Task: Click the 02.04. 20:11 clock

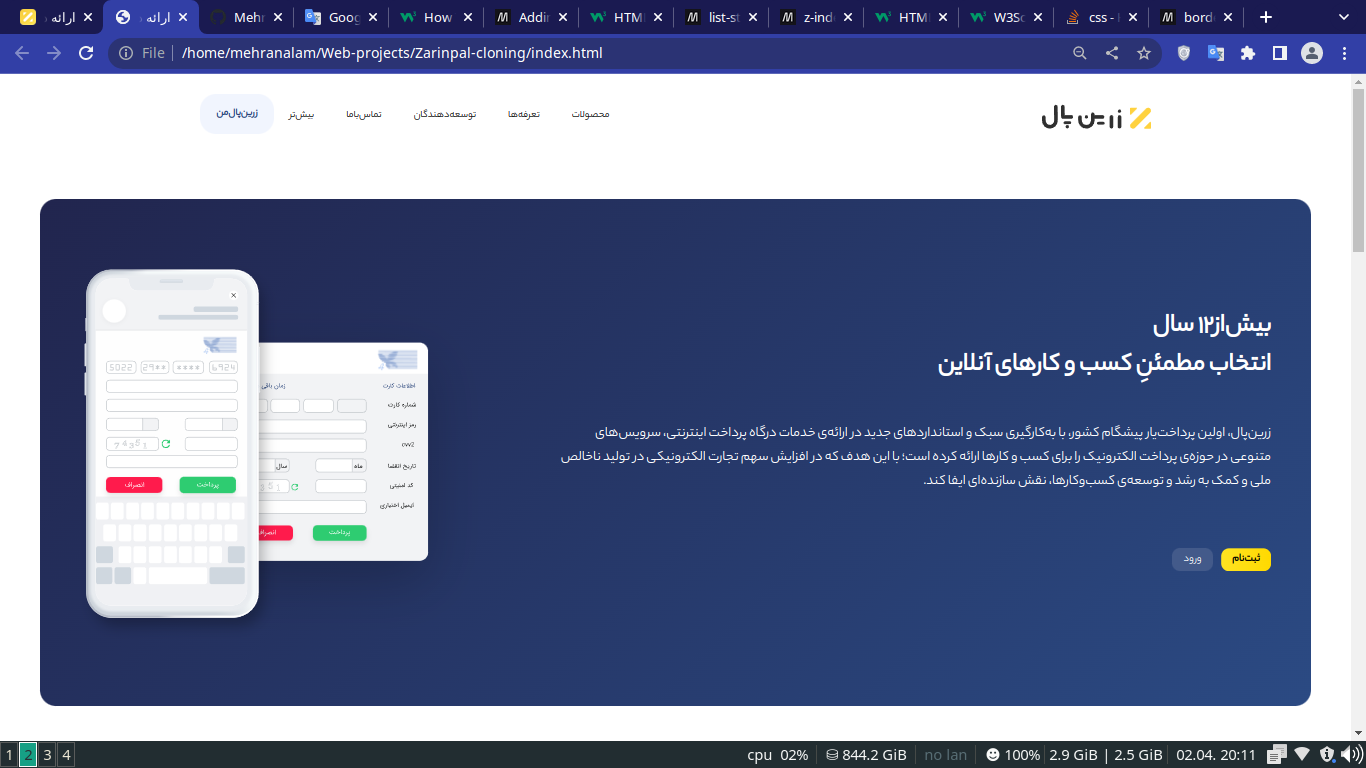Action: coord(1217,755)
